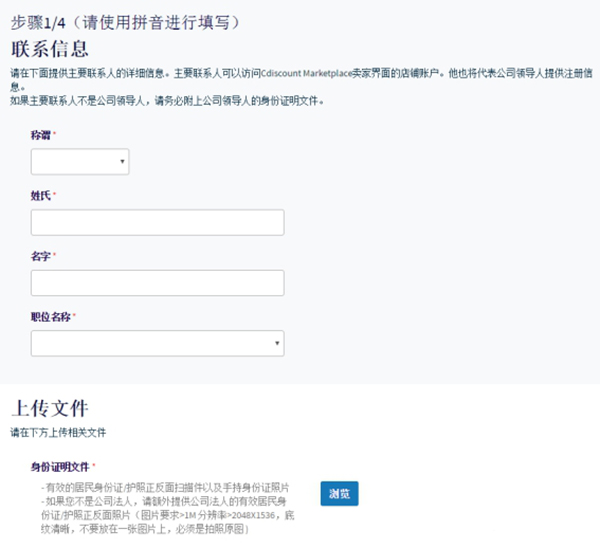Click the 身份证明文件 label
This screenshot has height=548, width=600.
tap(60, 466)
